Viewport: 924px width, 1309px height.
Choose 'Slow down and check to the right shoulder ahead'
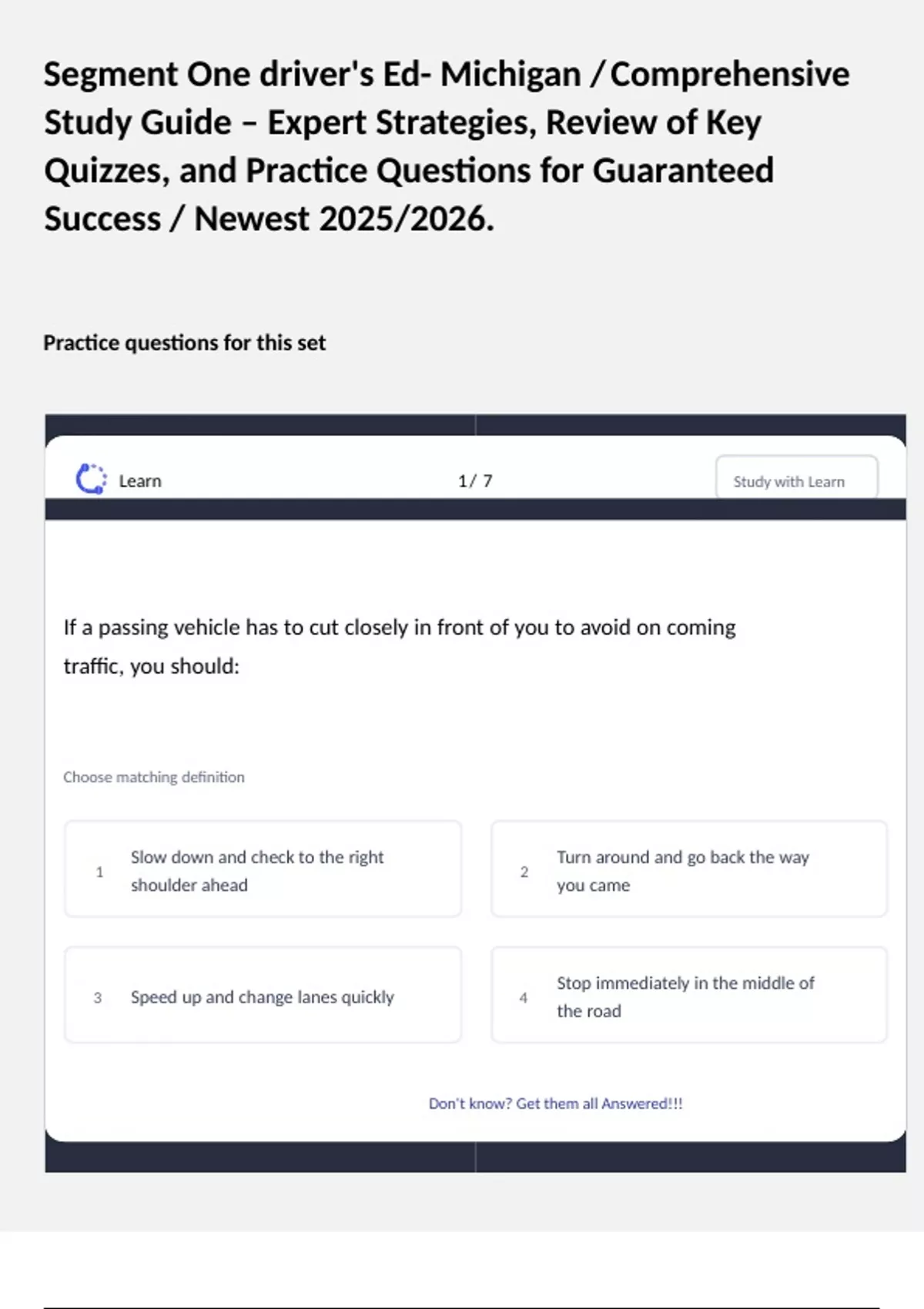[263, 869]
